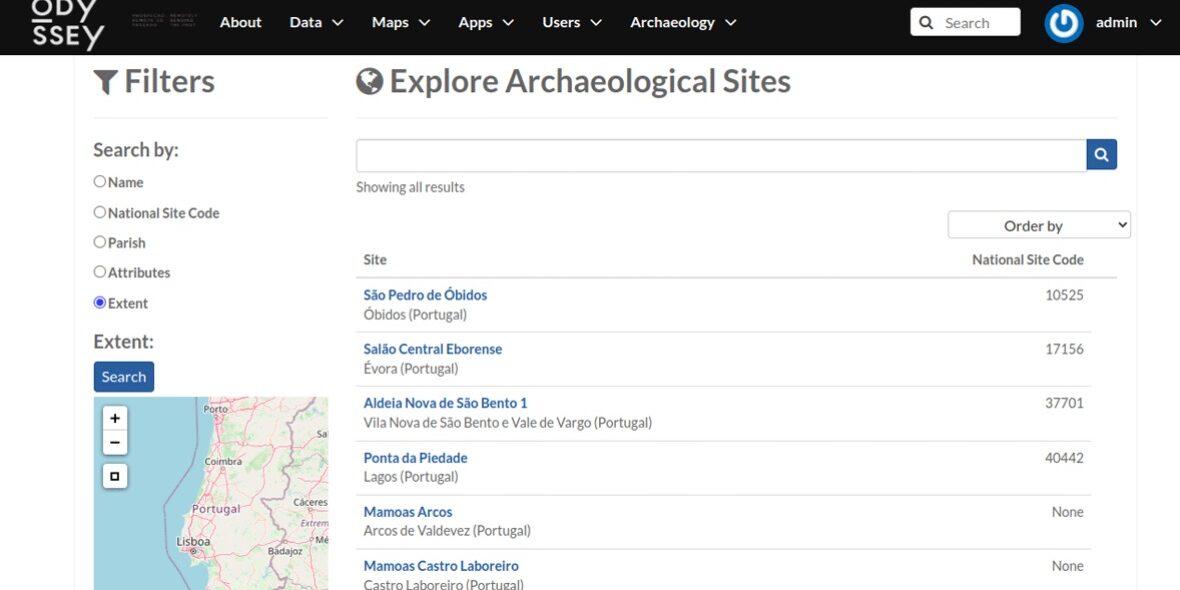Screen dimensions: 1180x590
Task: Go to the About page
Action: 240,22
